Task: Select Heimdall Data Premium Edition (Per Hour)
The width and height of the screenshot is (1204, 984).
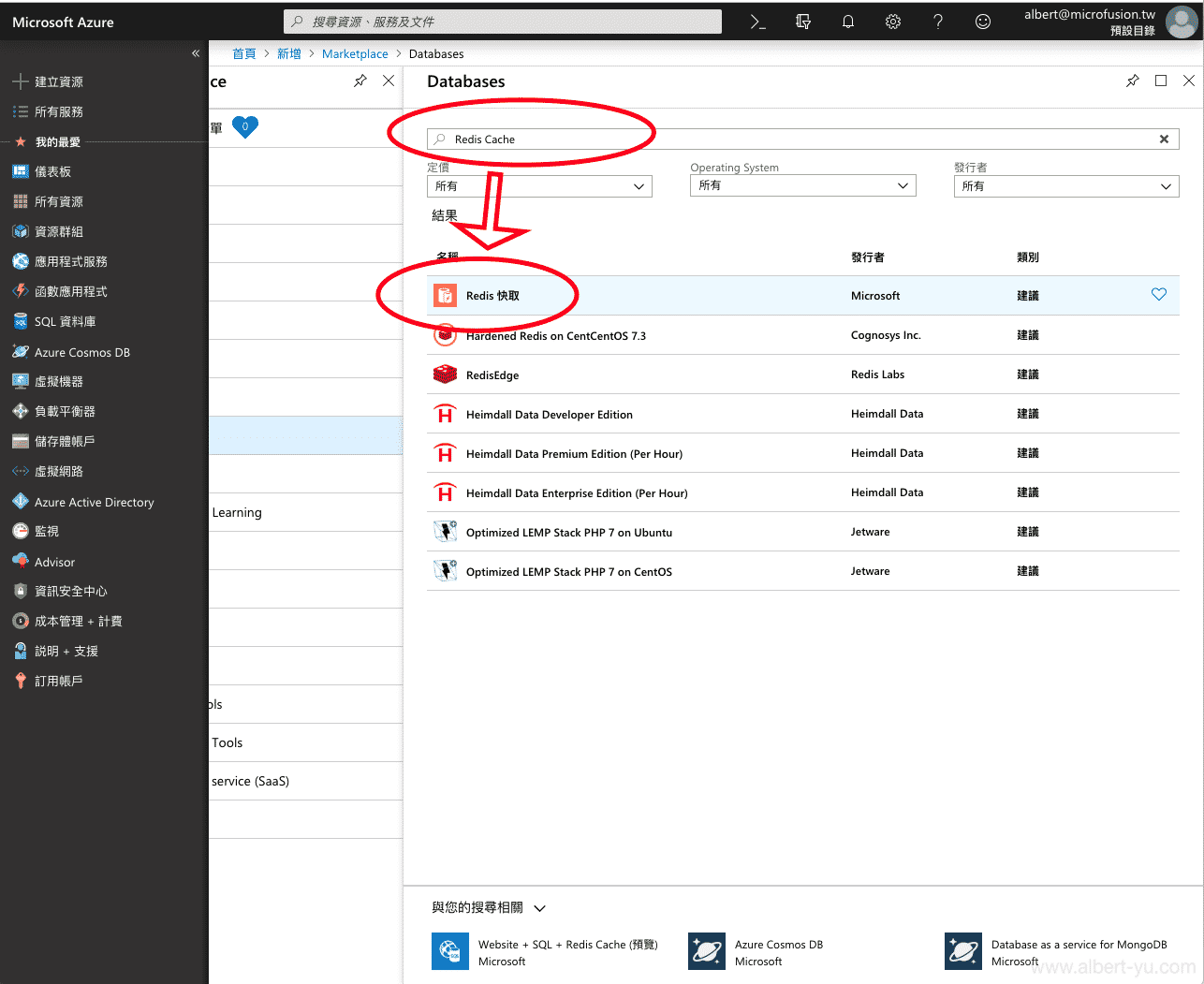Action: pyautogui.click(x=803, y=453)
